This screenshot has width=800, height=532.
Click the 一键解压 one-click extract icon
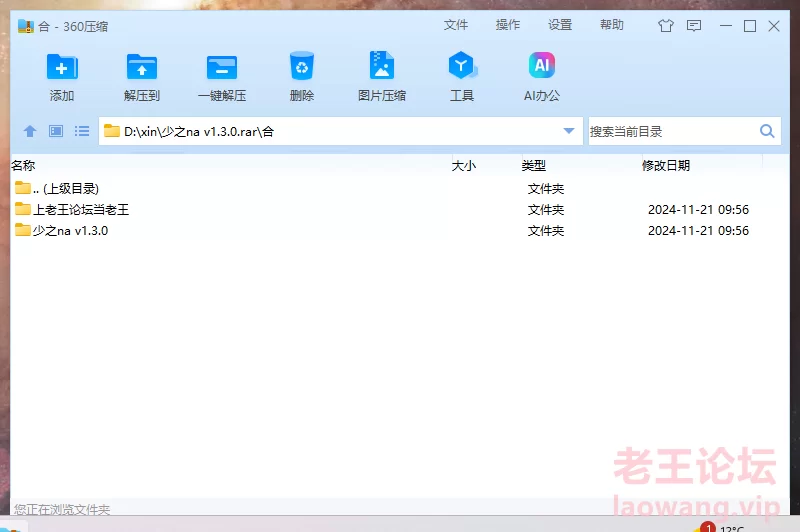[x=222, y=67]
